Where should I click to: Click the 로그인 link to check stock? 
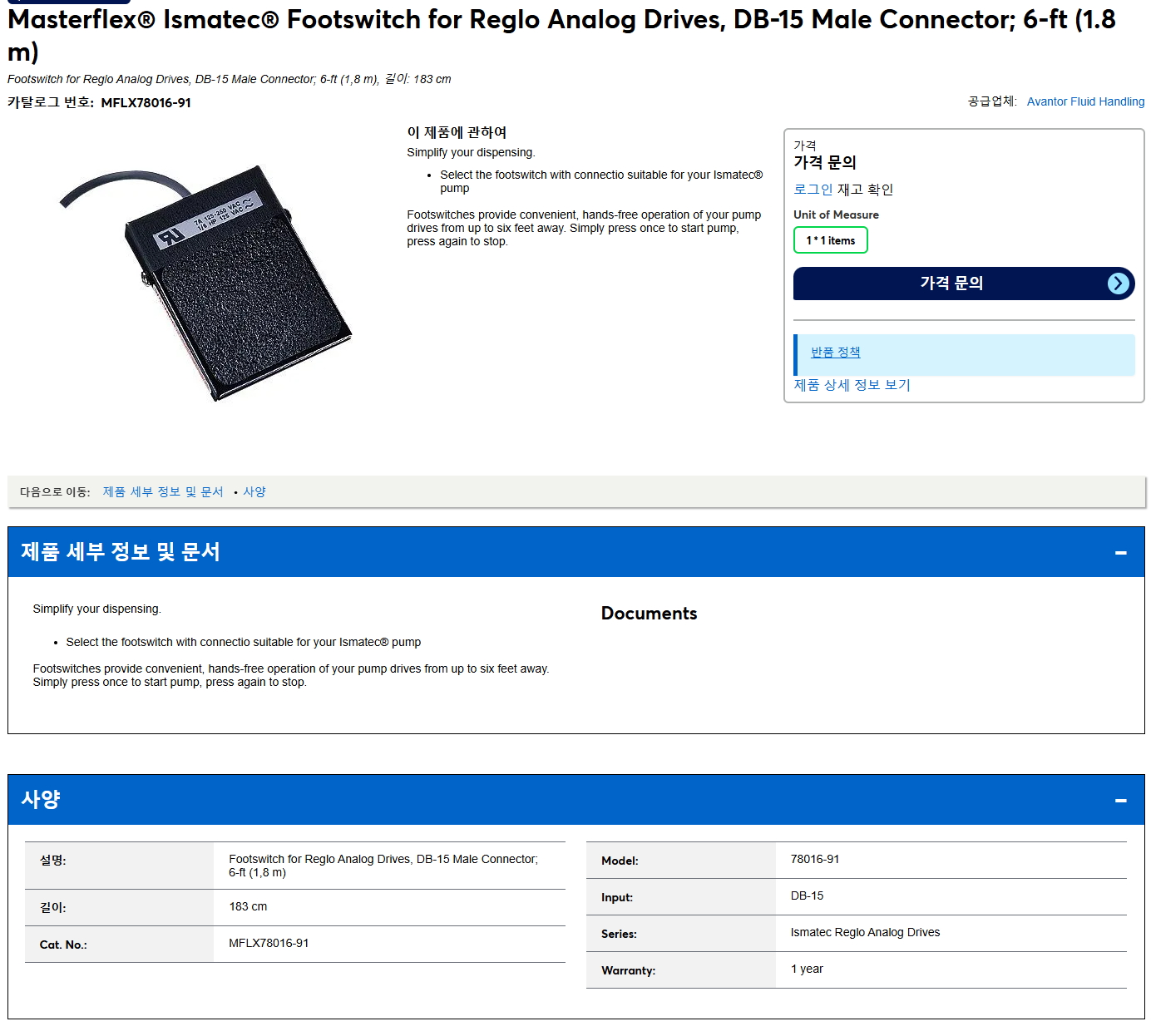[813, 190]
